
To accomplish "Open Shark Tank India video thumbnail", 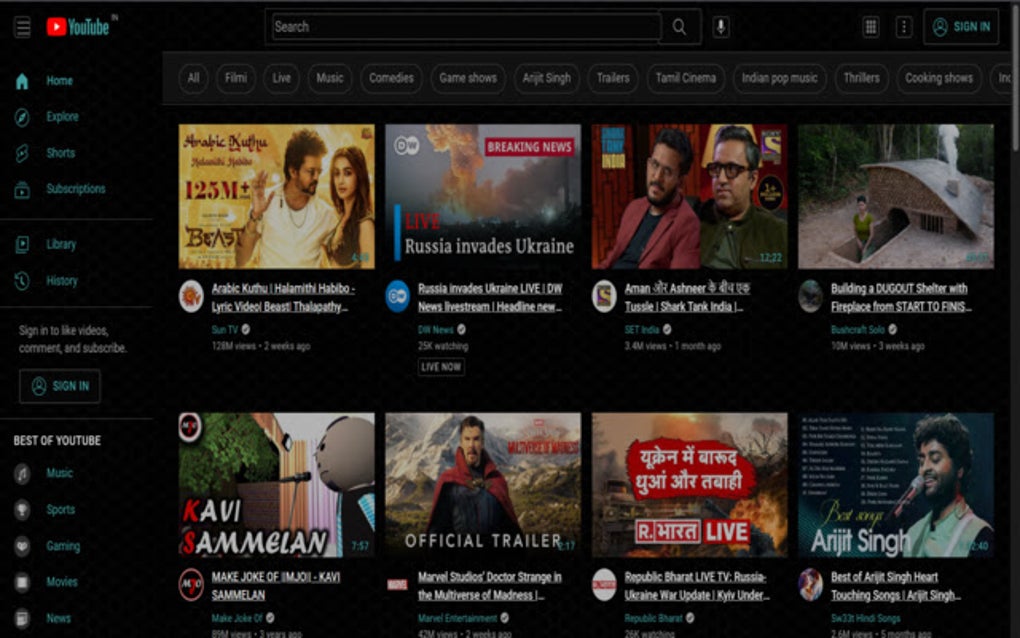I will [x=690, y=196].
